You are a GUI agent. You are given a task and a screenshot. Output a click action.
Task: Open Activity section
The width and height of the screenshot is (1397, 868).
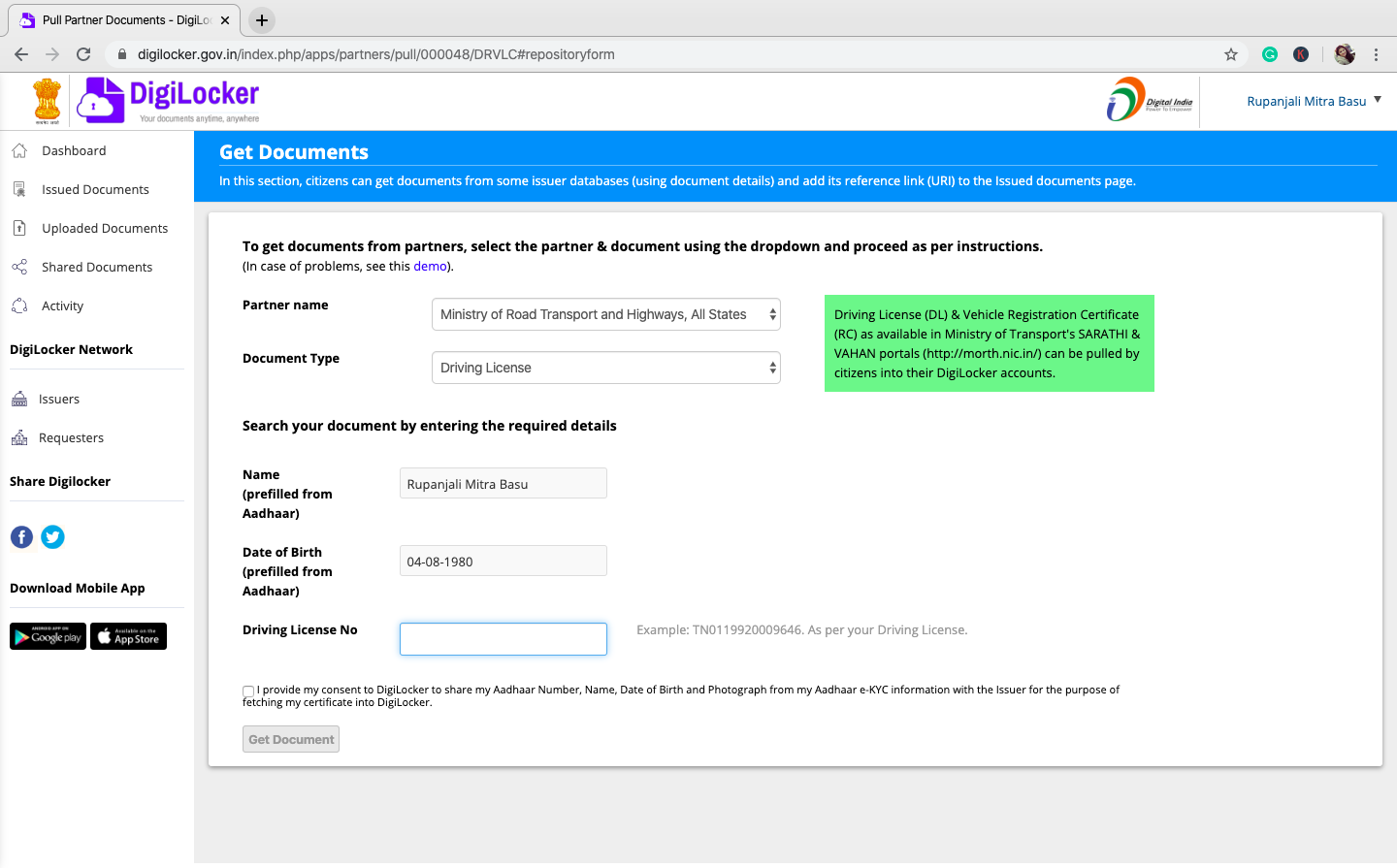click(62, 305)
